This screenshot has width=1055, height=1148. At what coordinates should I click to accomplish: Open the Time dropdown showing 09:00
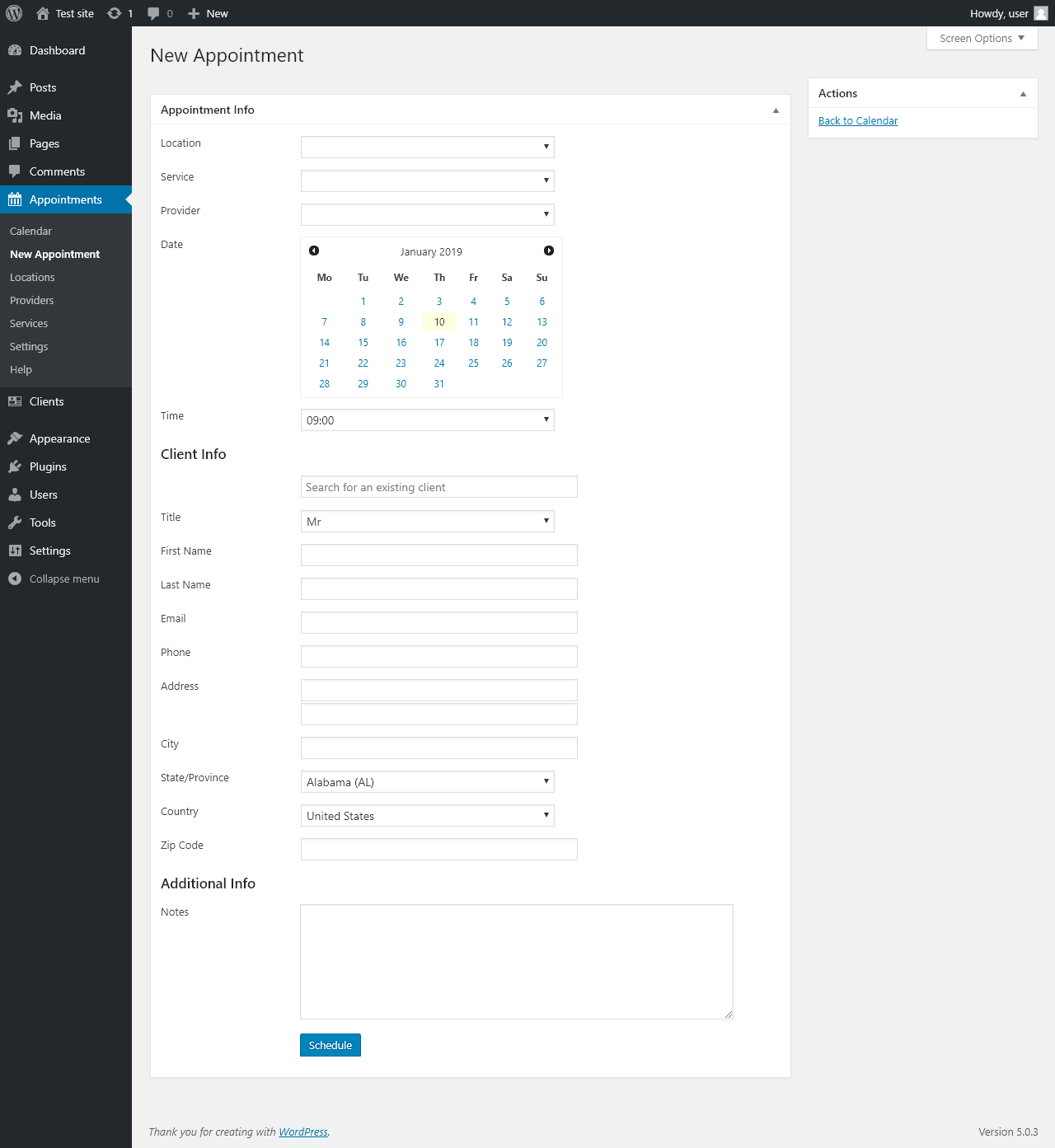click(x=428, y=420)
